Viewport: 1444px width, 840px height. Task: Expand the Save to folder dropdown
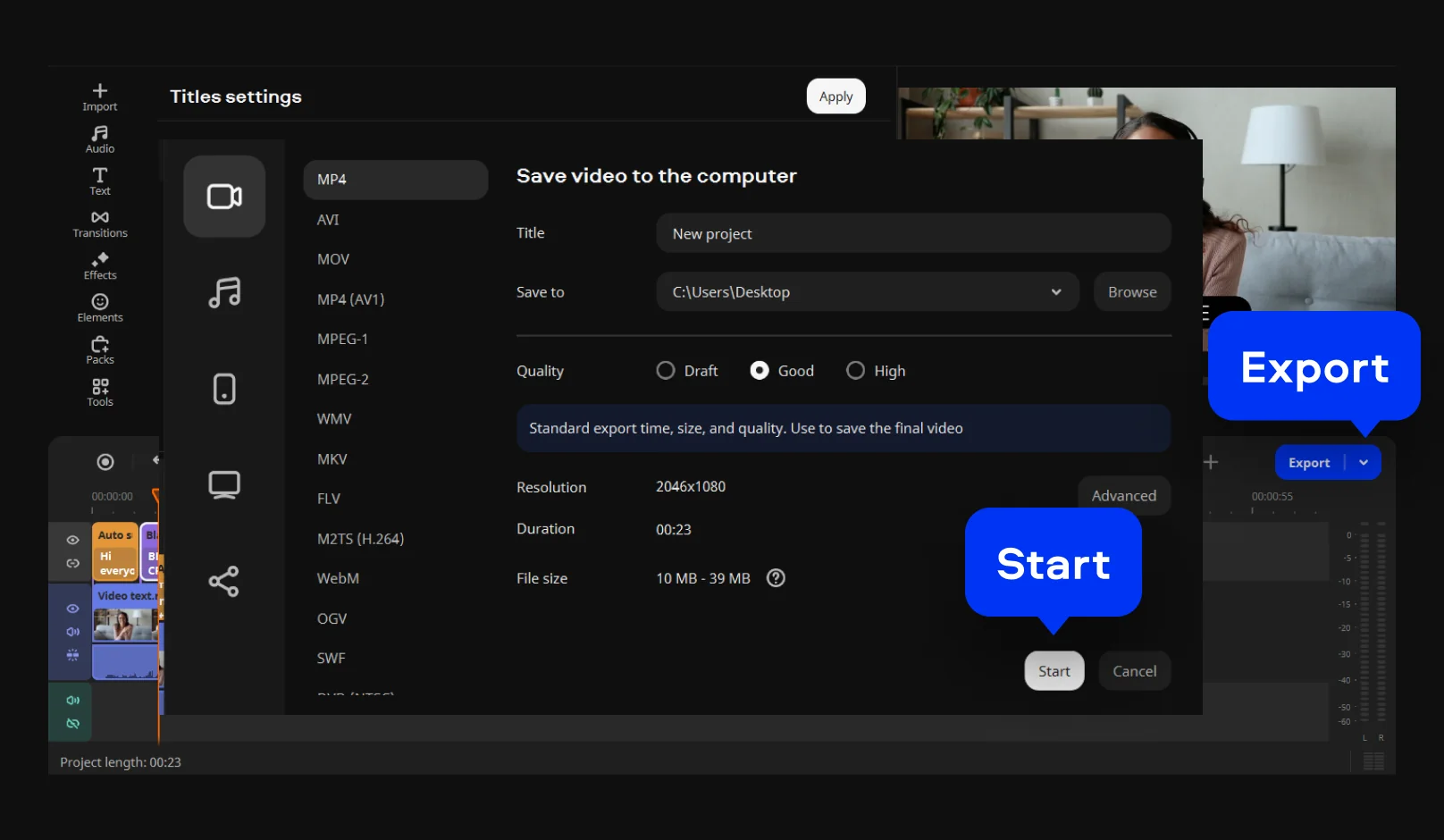point(1056,292)
